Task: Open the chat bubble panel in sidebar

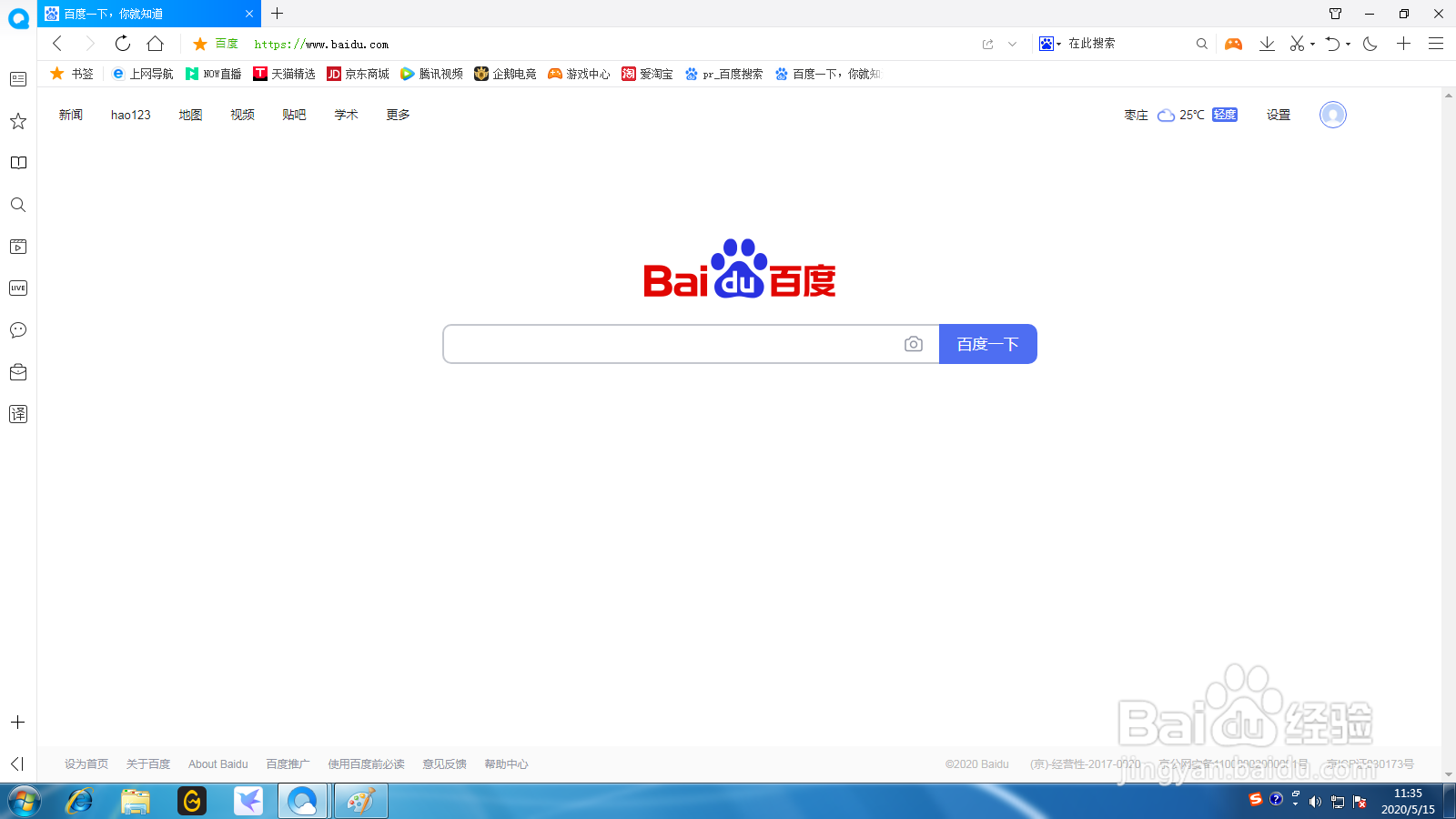Action: (x=18, y=329)
